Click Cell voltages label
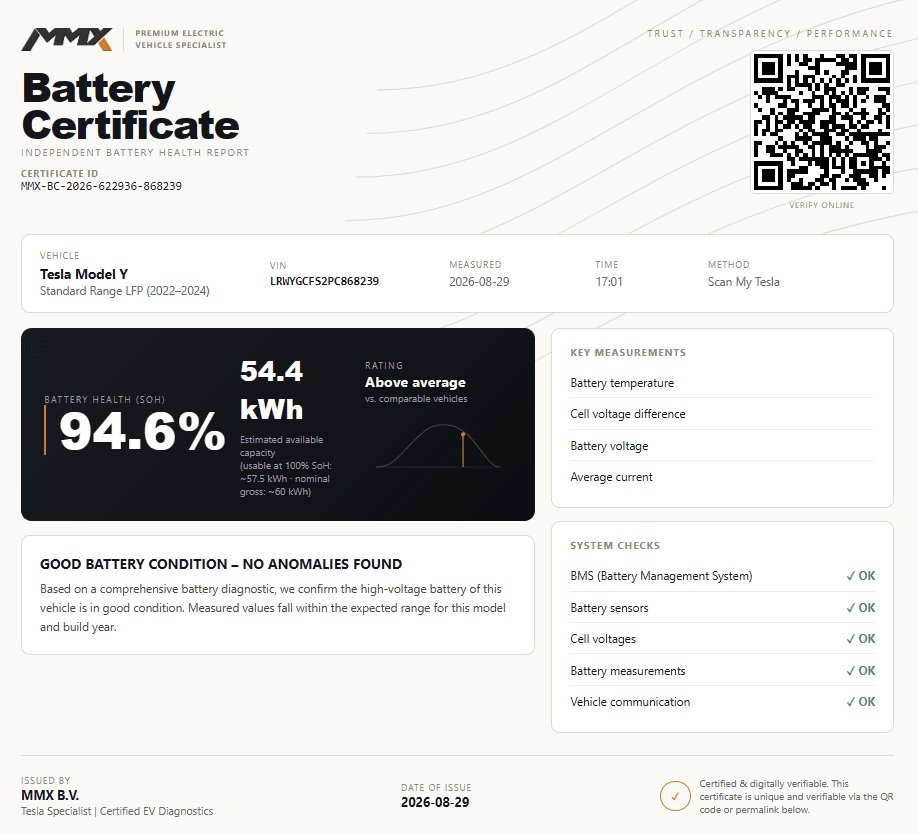The height and width of the screenshot is (834, 918). pyautogui.click(x=603, y=639)
